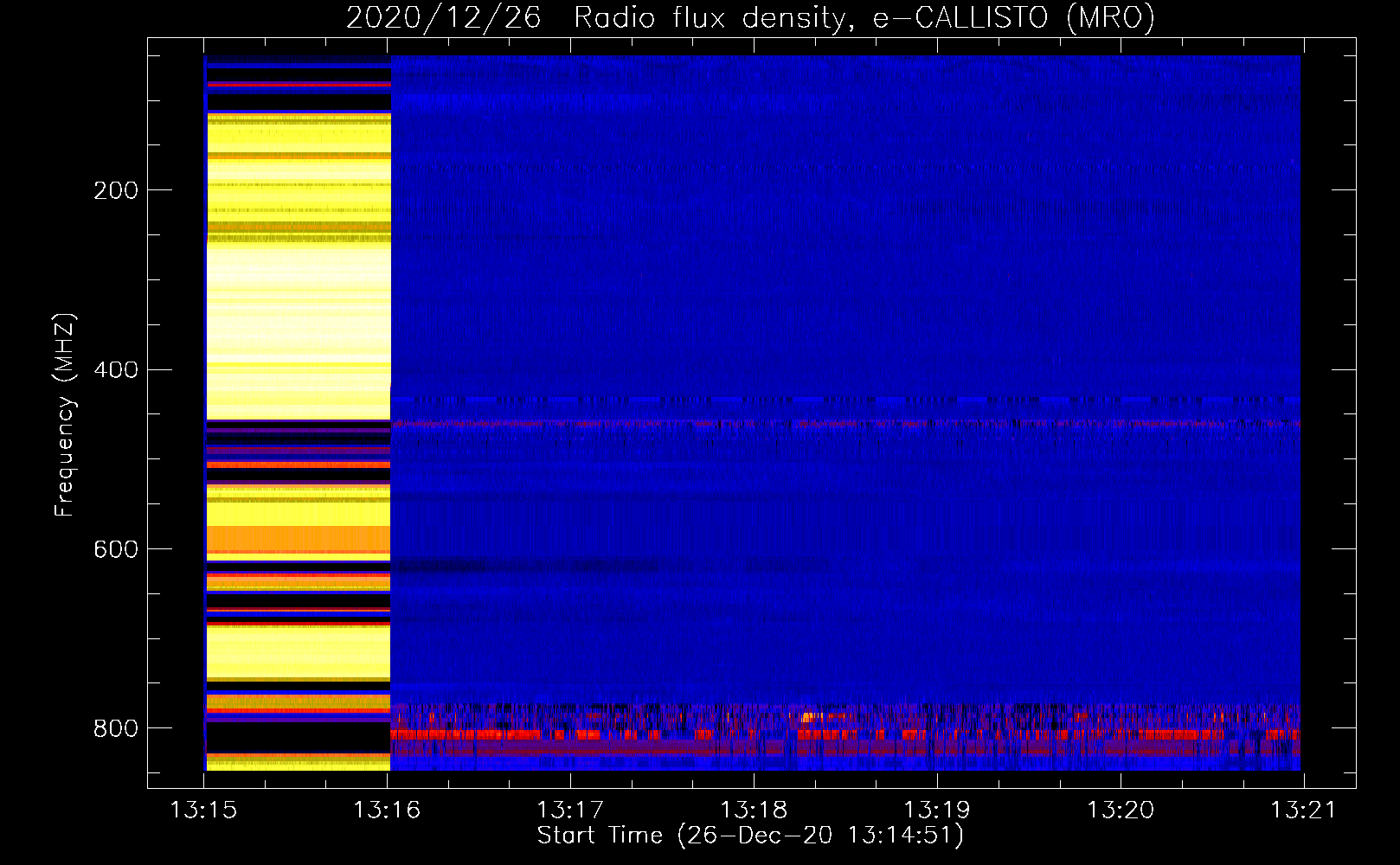Viewport: 1400px width, 865px height.
Task: Click the "Start Time (26-Dec-20 13:14:51)" label
Action: (x=750, y=836)
